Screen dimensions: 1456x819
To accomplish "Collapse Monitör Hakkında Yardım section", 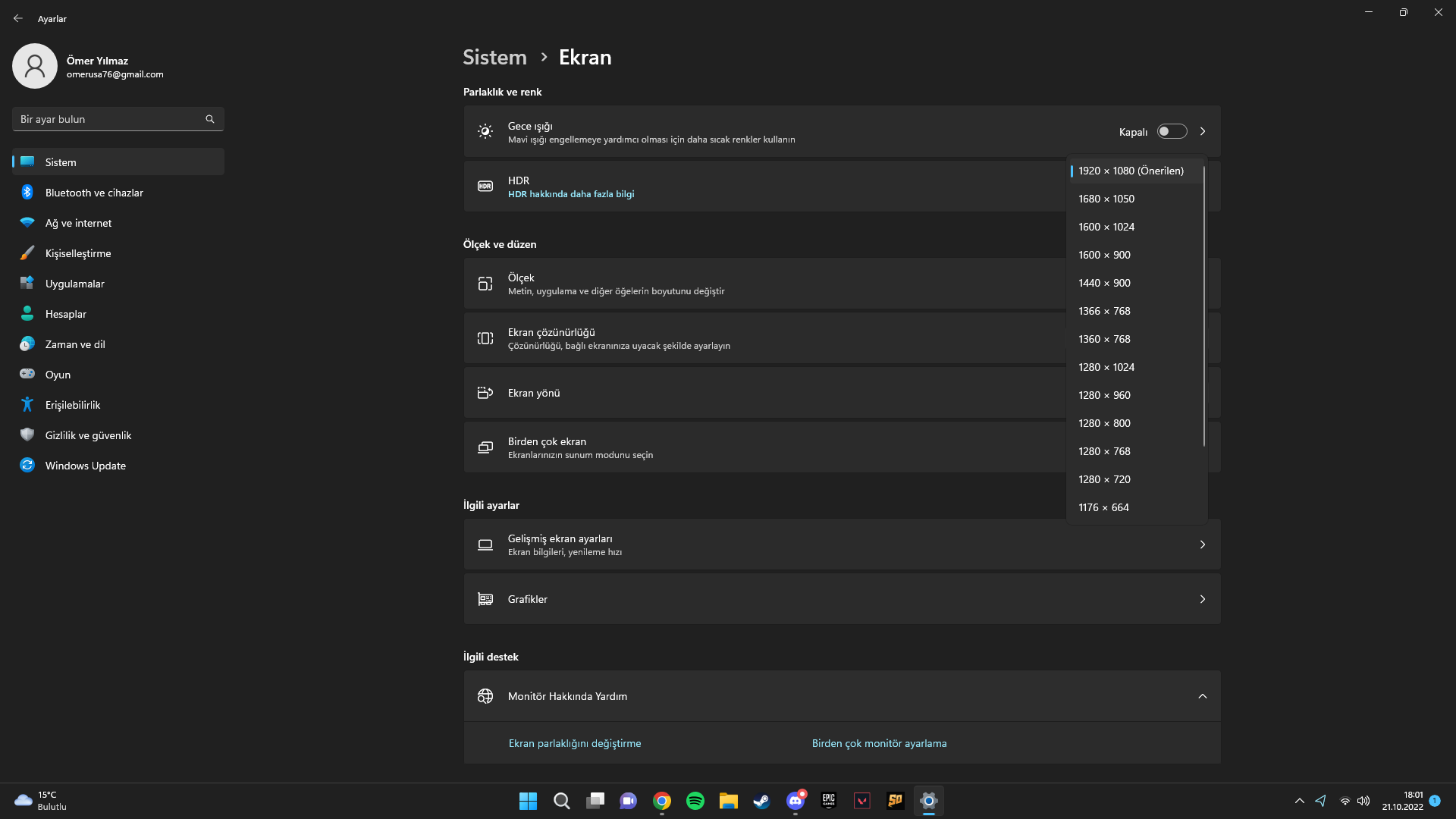I will tap(1202, 696).
